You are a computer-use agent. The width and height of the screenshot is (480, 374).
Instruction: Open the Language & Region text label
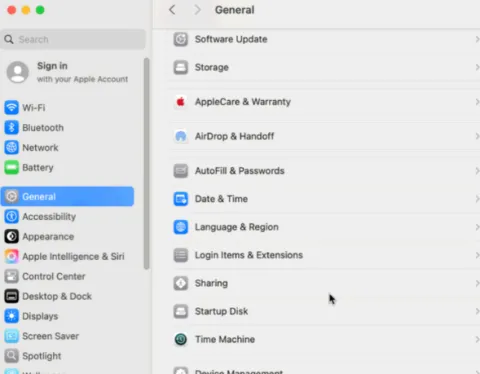237,227
